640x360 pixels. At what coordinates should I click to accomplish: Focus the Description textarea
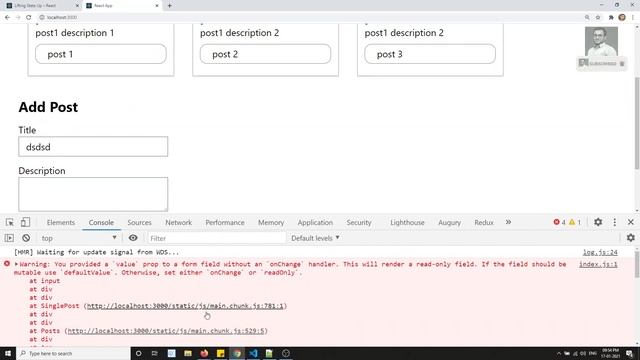[93, 194]
